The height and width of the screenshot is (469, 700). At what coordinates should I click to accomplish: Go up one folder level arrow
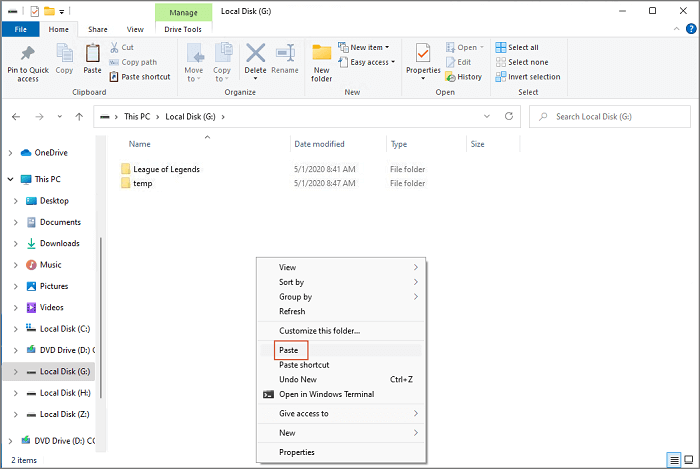79,117
